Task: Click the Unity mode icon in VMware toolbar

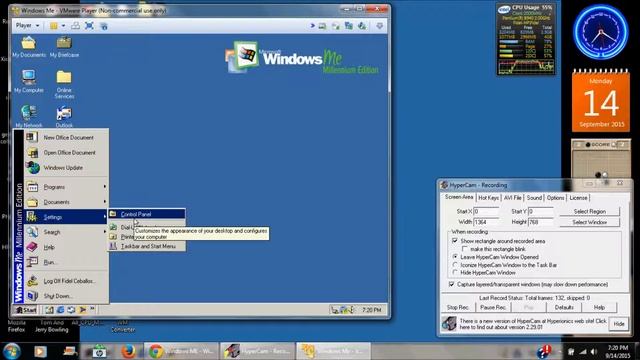Action: (x=104, y=26)
